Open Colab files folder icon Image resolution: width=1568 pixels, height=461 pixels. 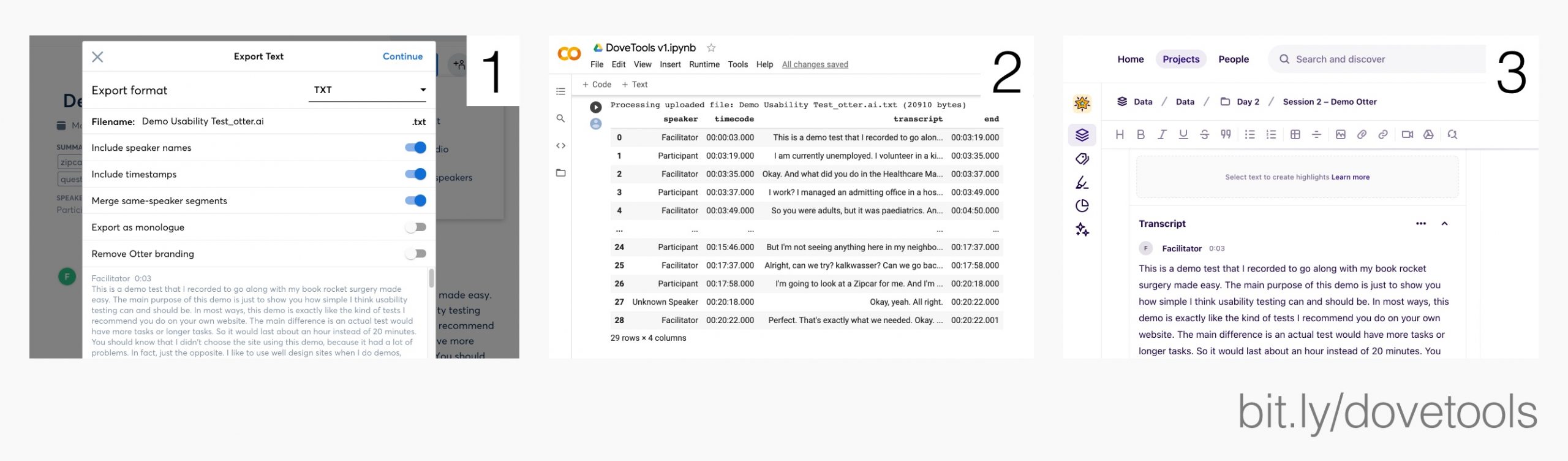560,172
